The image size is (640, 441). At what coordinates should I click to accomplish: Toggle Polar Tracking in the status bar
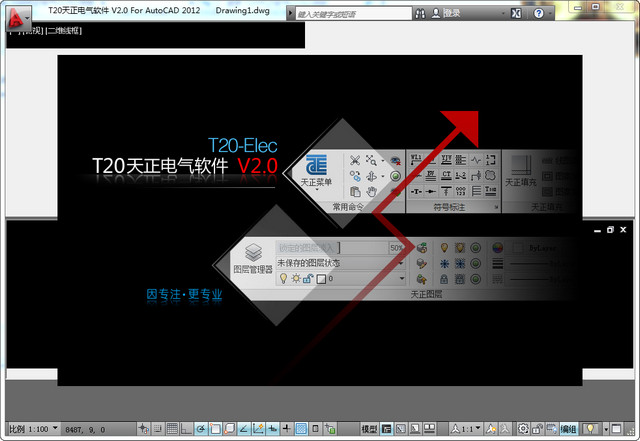[201, 428]
